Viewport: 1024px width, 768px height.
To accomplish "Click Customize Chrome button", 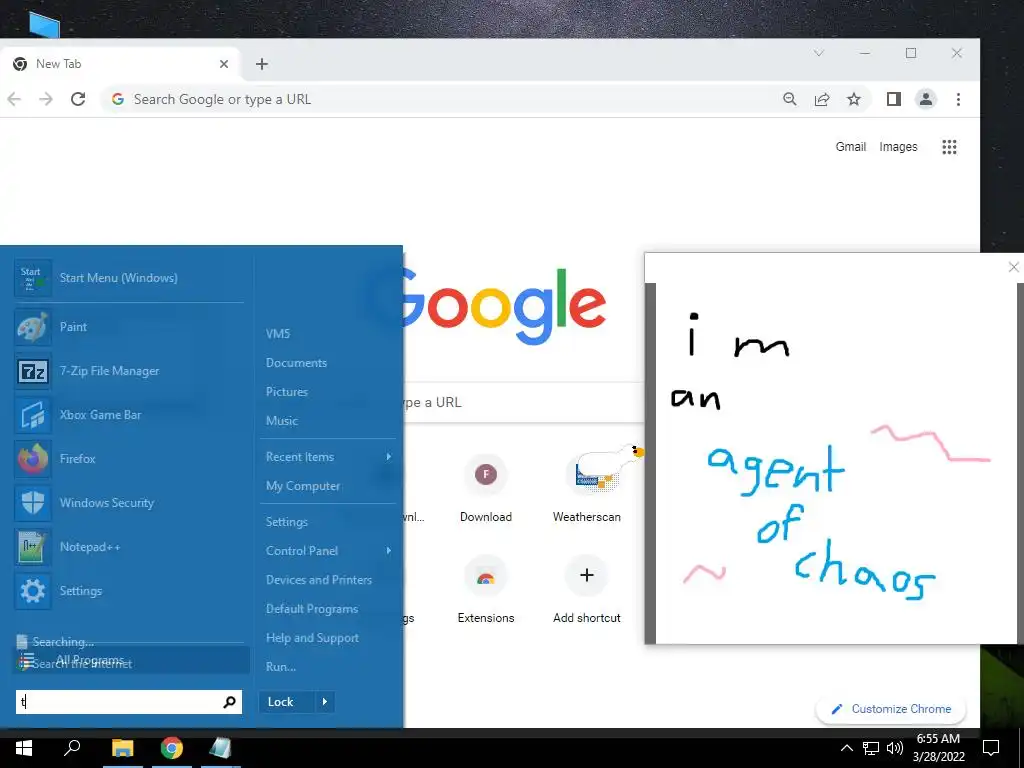I will [891, 709].
